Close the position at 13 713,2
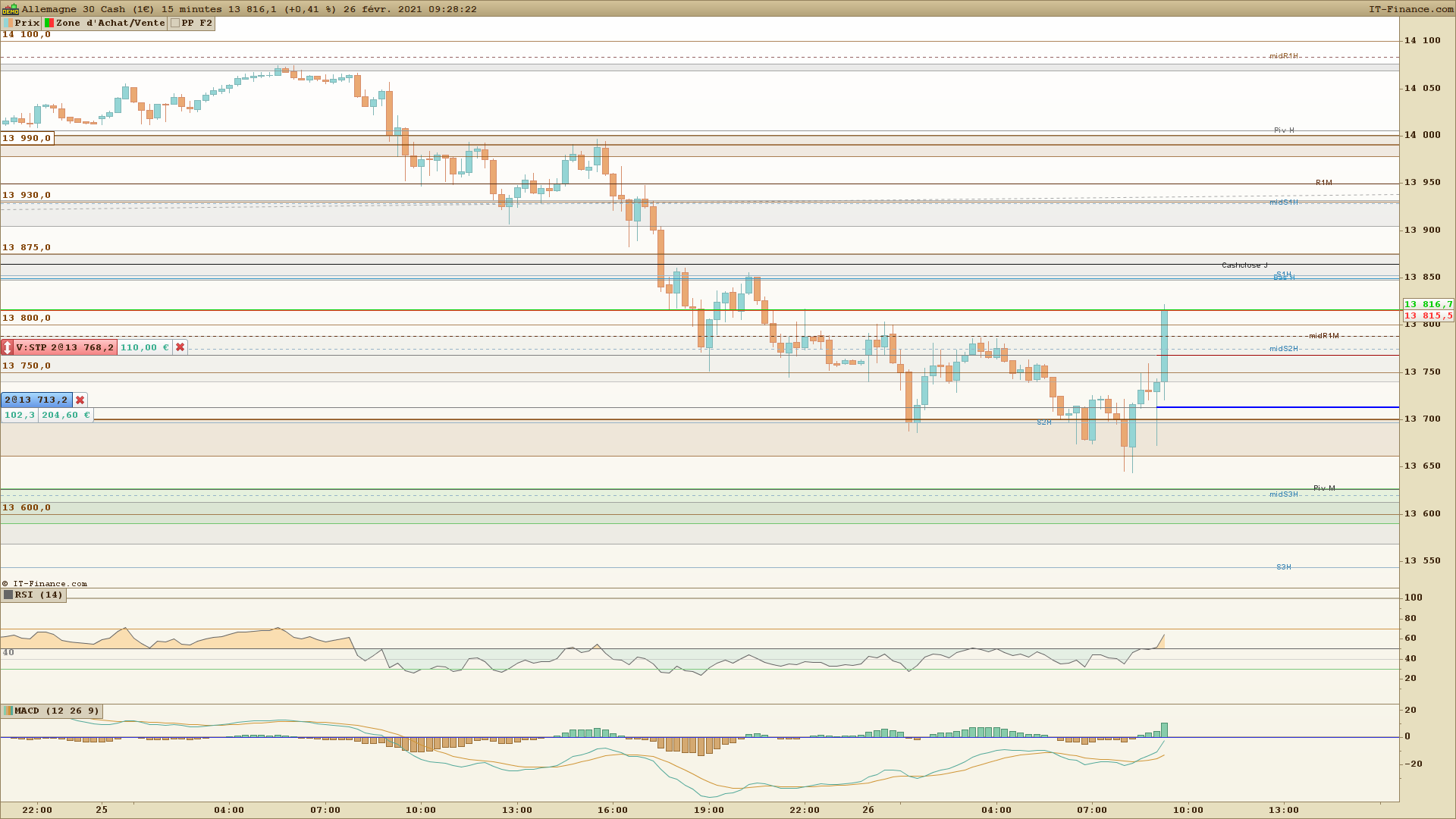The height and width of the screenshot is (819, 1456). click(x=80, y=400)
